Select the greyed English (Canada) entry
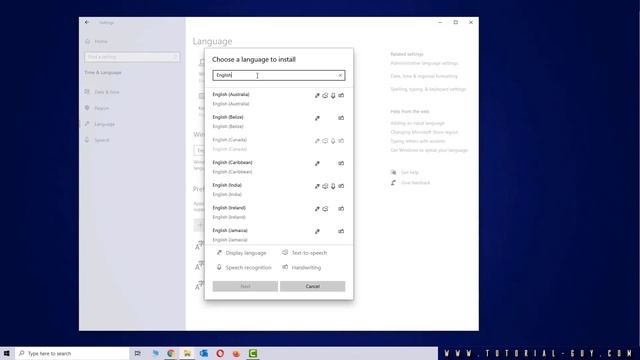This screenshot has width=640, height=360. point(279,144)
